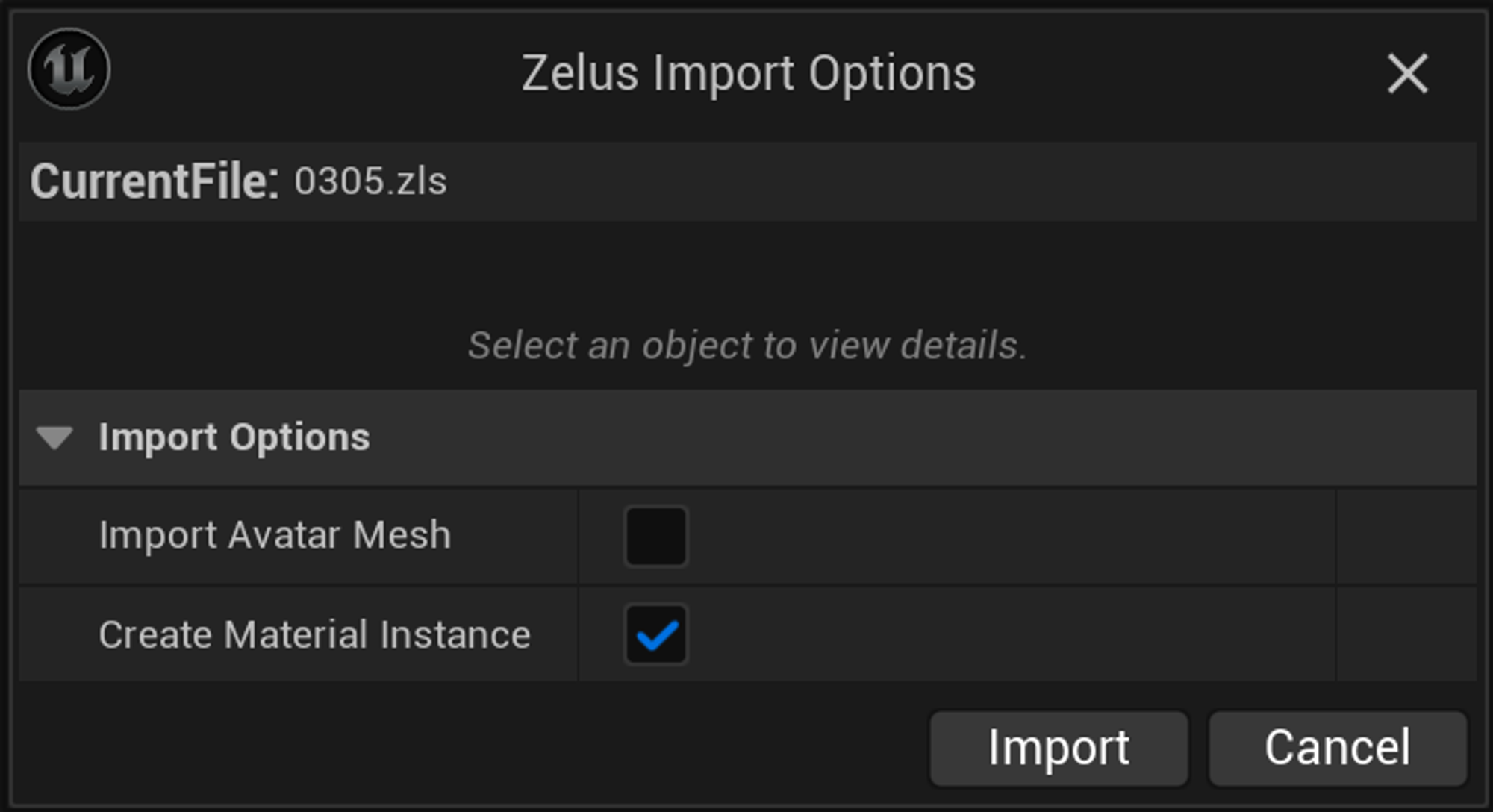Select the Create Material Instance label

tap(314, 634)
